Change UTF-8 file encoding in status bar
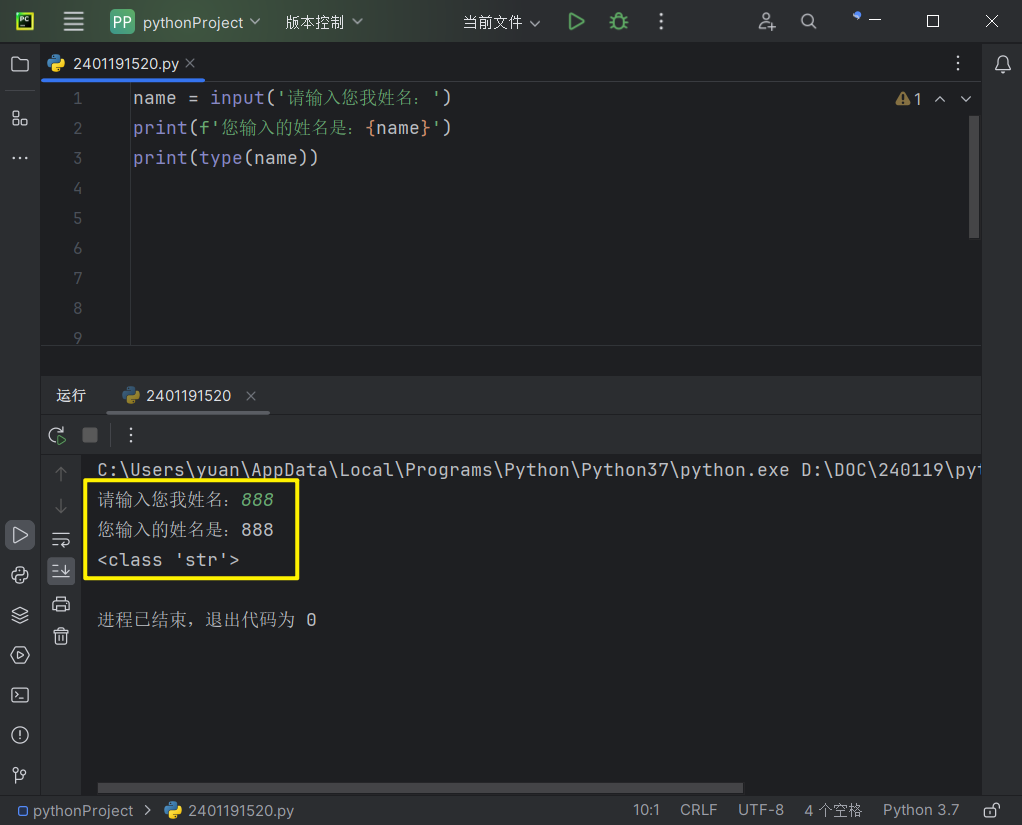Viewport: 1022px width, 825px height. (761, 810)
